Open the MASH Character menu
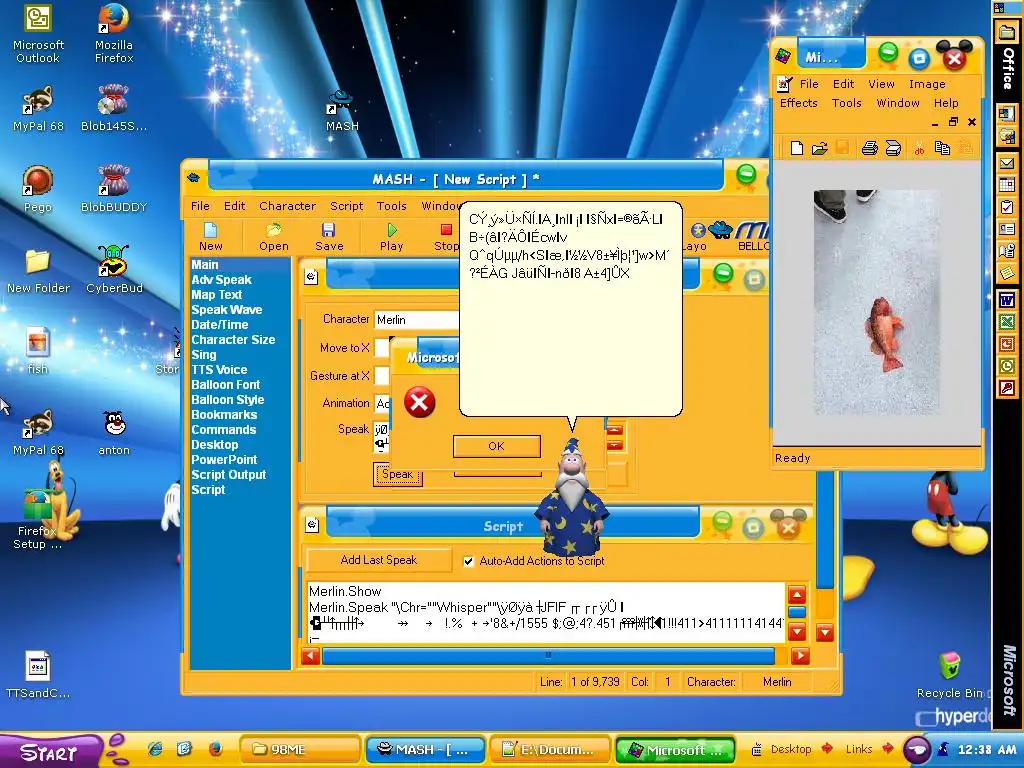The height and width of the screenshot is (768, 1024). point(287,206)
